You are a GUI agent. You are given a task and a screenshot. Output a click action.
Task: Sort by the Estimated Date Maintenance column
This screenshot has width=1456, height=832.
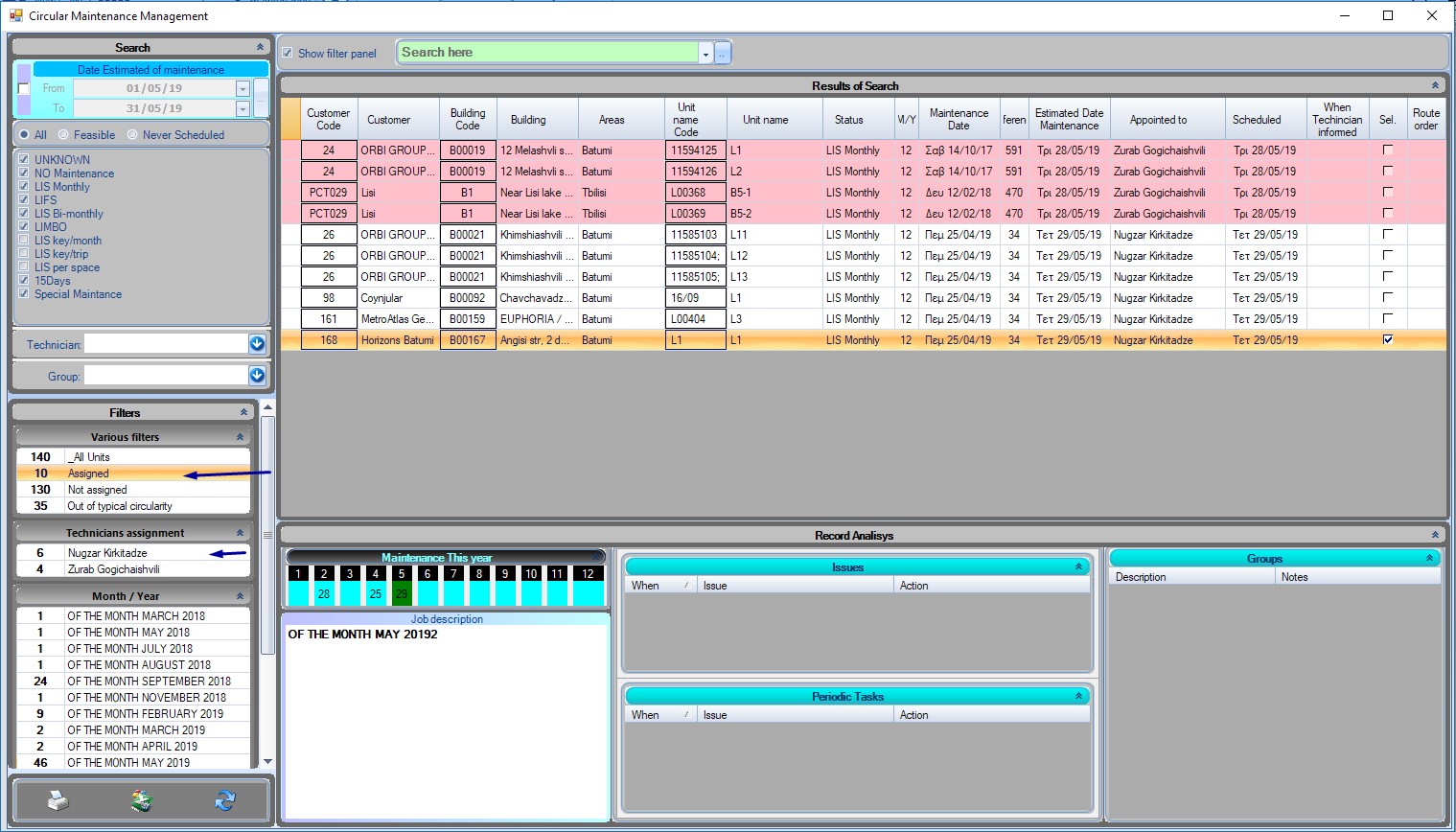[x=1069, y=120]
